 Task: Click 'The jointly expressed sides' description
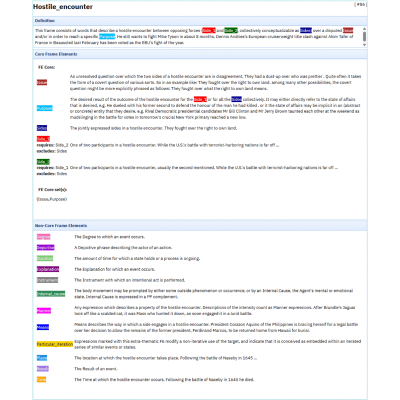point(153,128)
